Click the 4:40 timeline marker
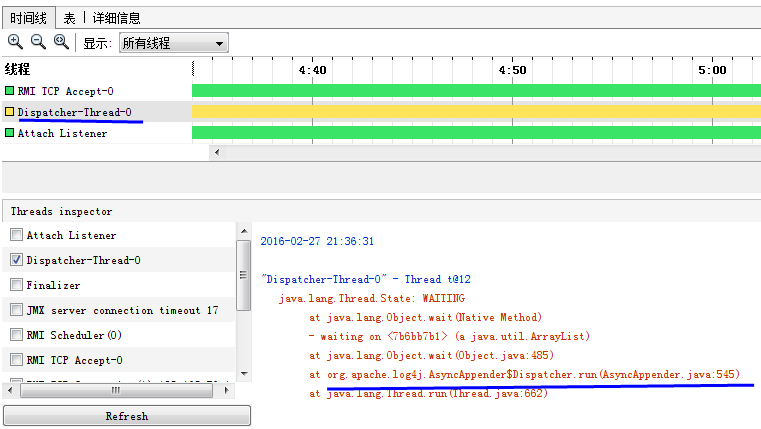 (x=313, y=70)
